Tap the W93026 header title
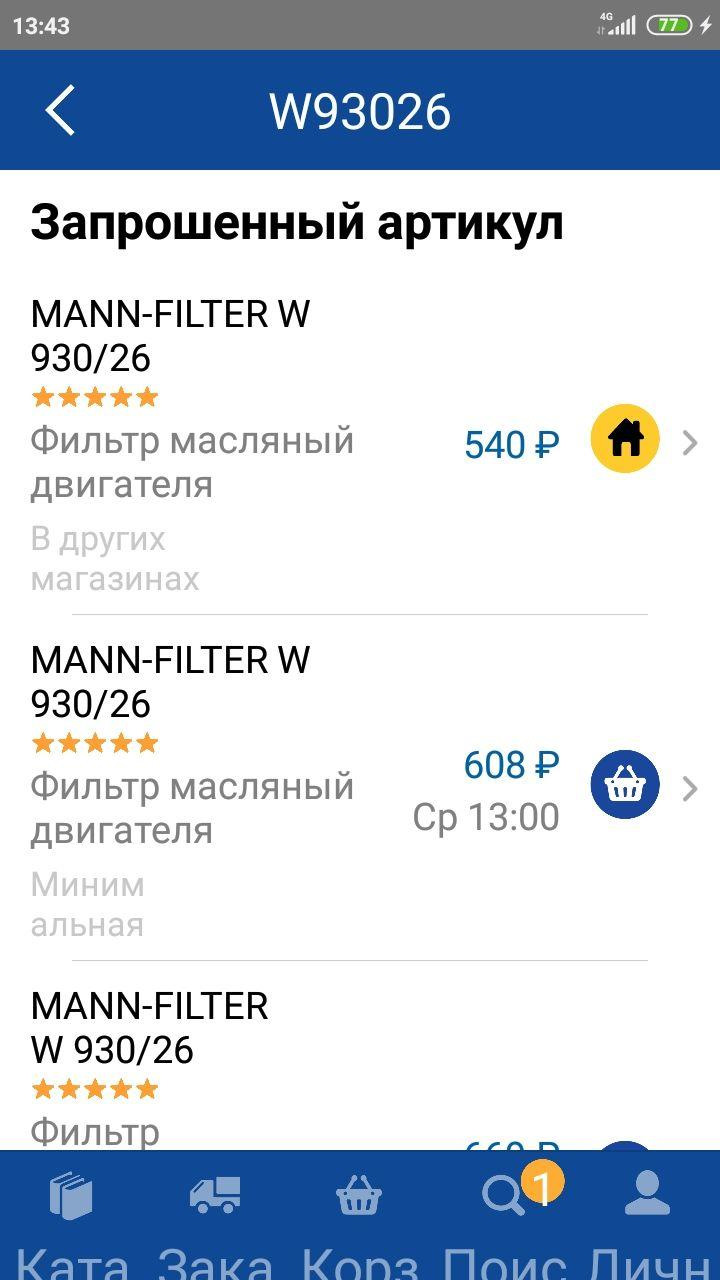This screenshot has width=720, height=1280. (x=360, y=112)
